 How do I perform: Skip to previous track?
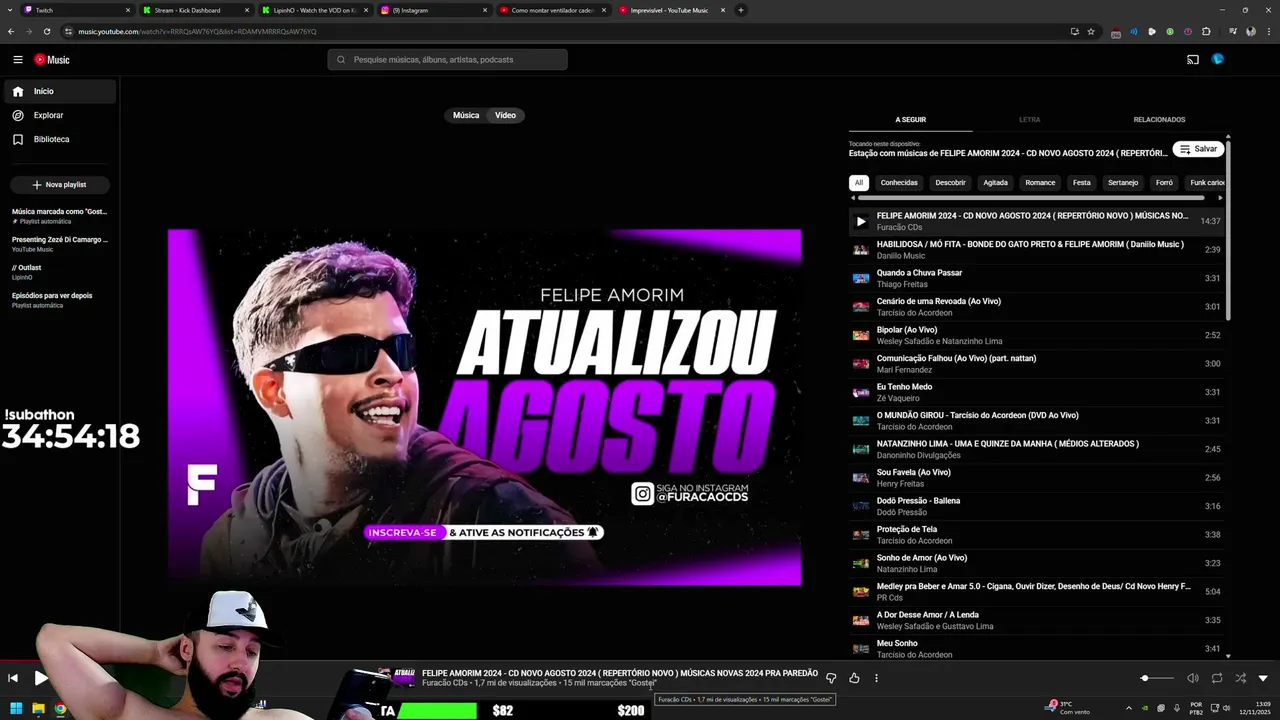[x=13, y=678]
